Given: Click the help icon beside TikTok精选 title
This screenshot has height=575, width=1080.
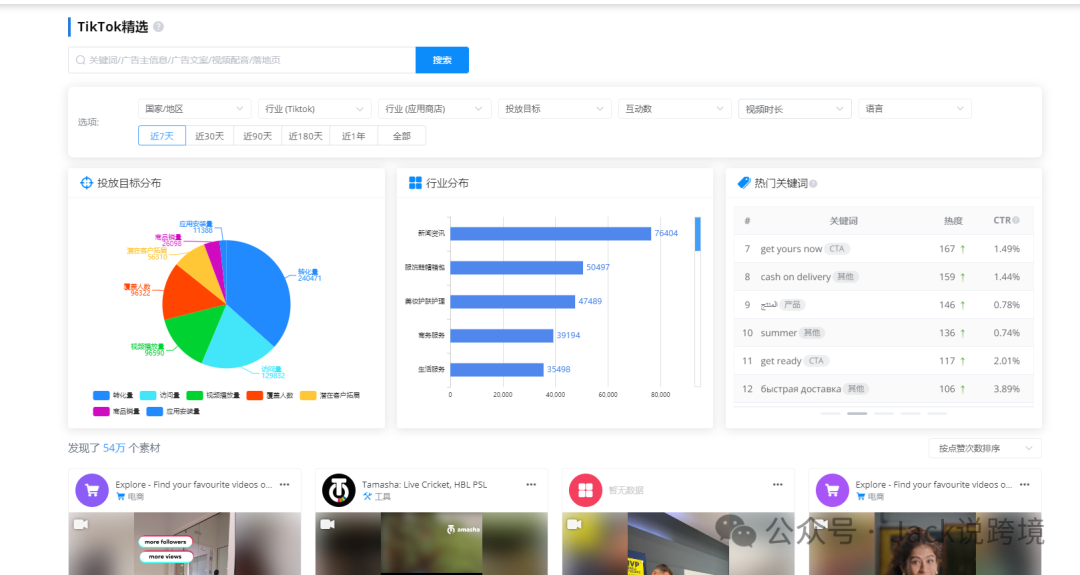Looking at the screenshot, I should pyautogui.click(x=159, y=27).
